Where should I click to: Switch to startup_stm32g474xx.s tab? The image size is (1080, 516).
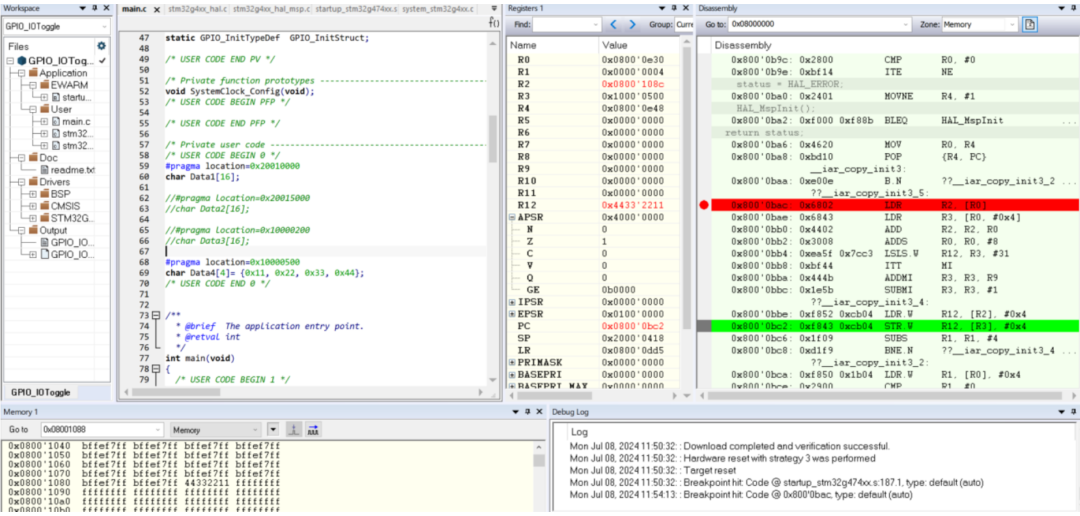click(x=356, y=10)
